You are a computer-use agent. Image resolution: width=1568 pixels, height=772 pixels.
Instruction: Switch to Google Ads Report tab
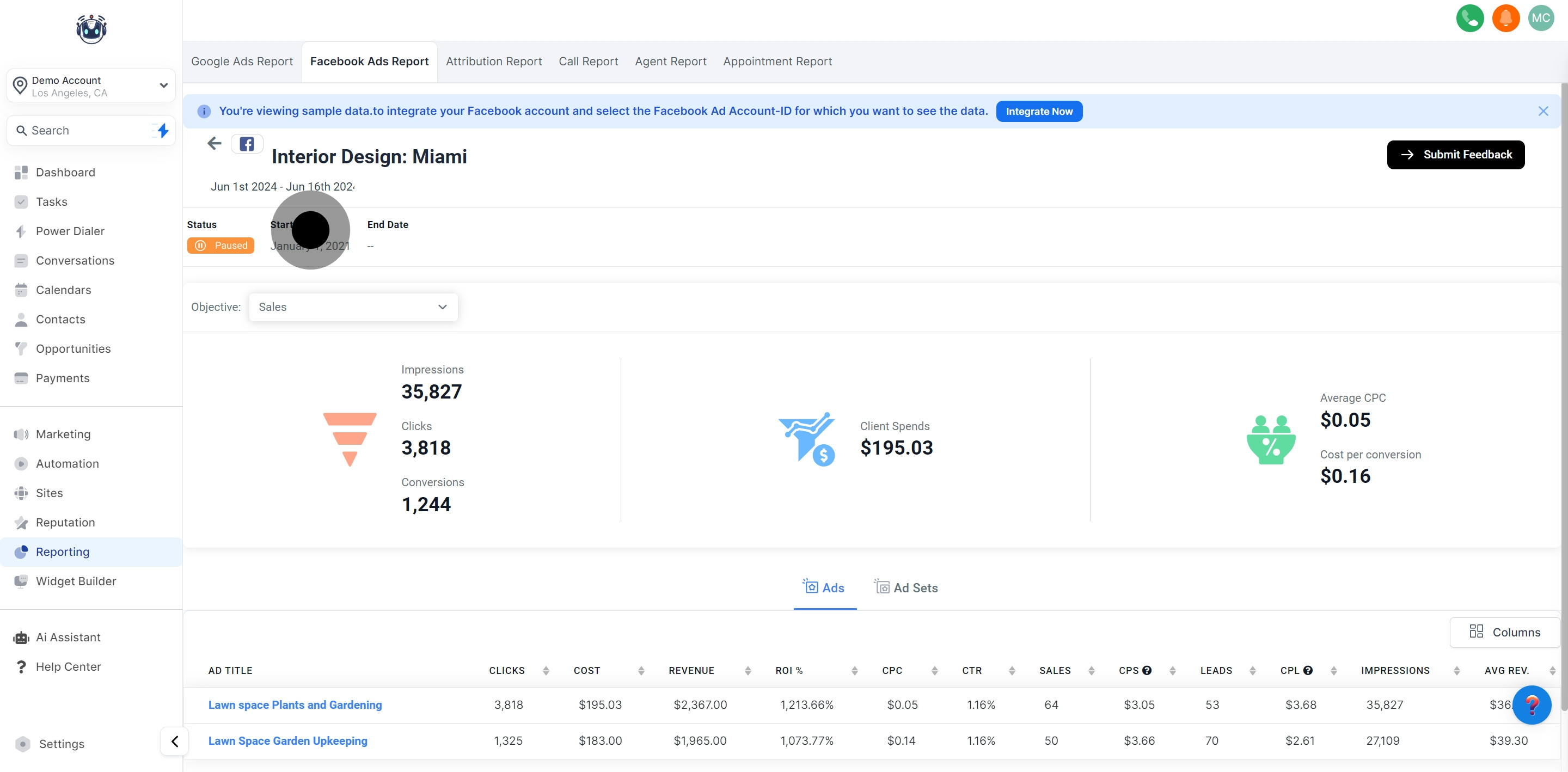(242, 62)
